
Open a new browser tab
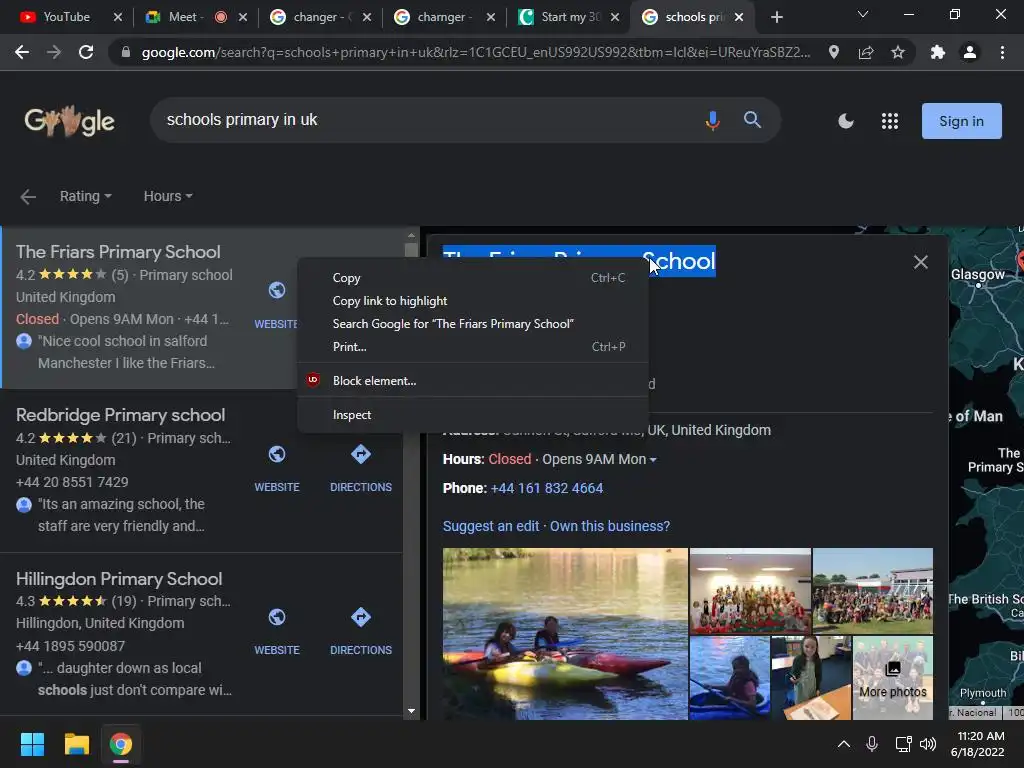coord(776,17)
